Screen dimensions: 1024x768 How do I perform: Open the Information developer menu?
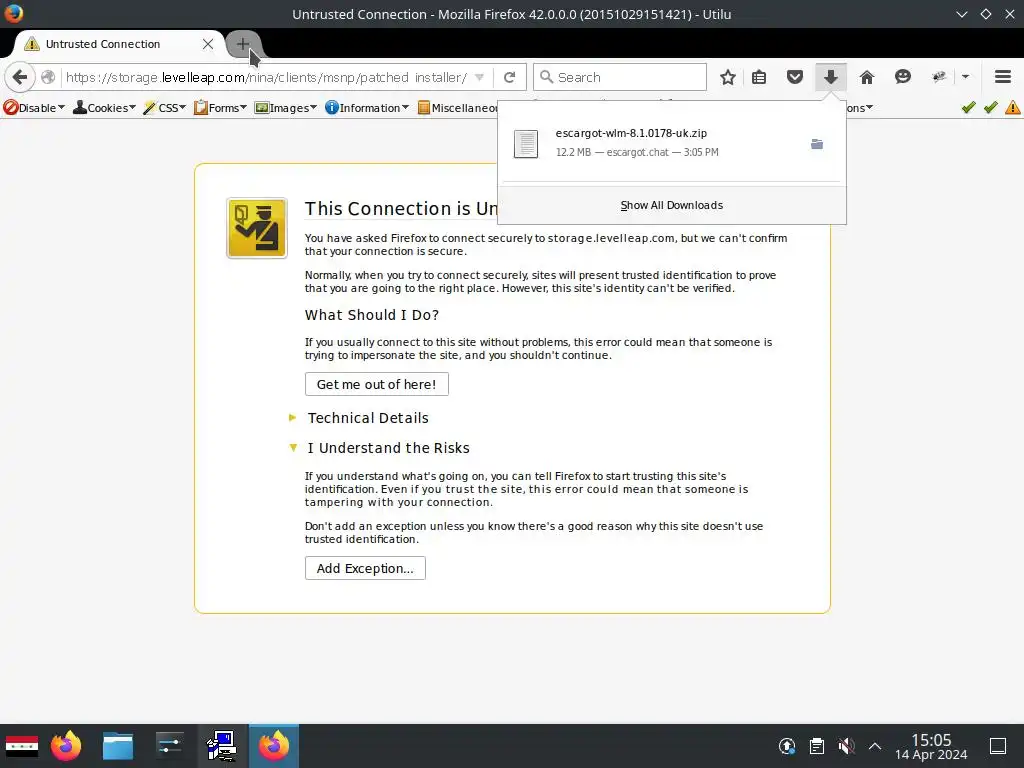(367, 108)
